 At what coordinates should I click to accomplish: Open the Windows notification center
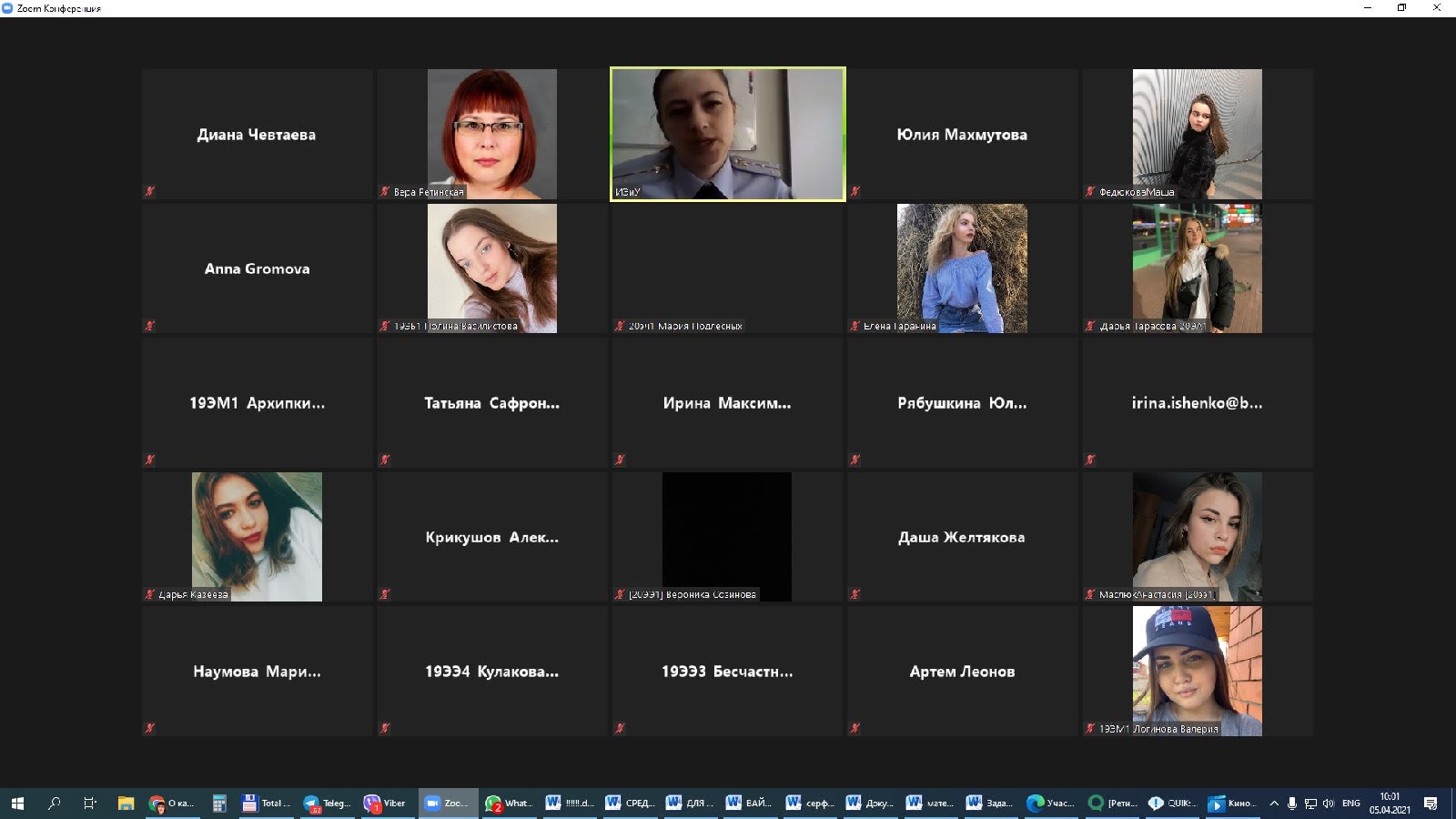1431,803
